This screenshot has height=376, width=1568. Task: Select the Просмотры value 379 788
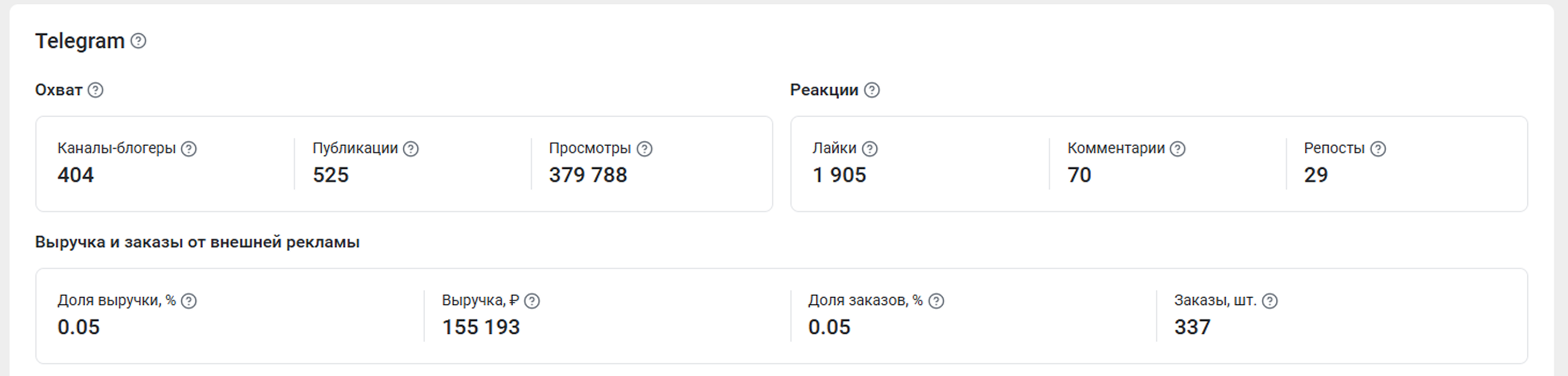tap(587, 175)
